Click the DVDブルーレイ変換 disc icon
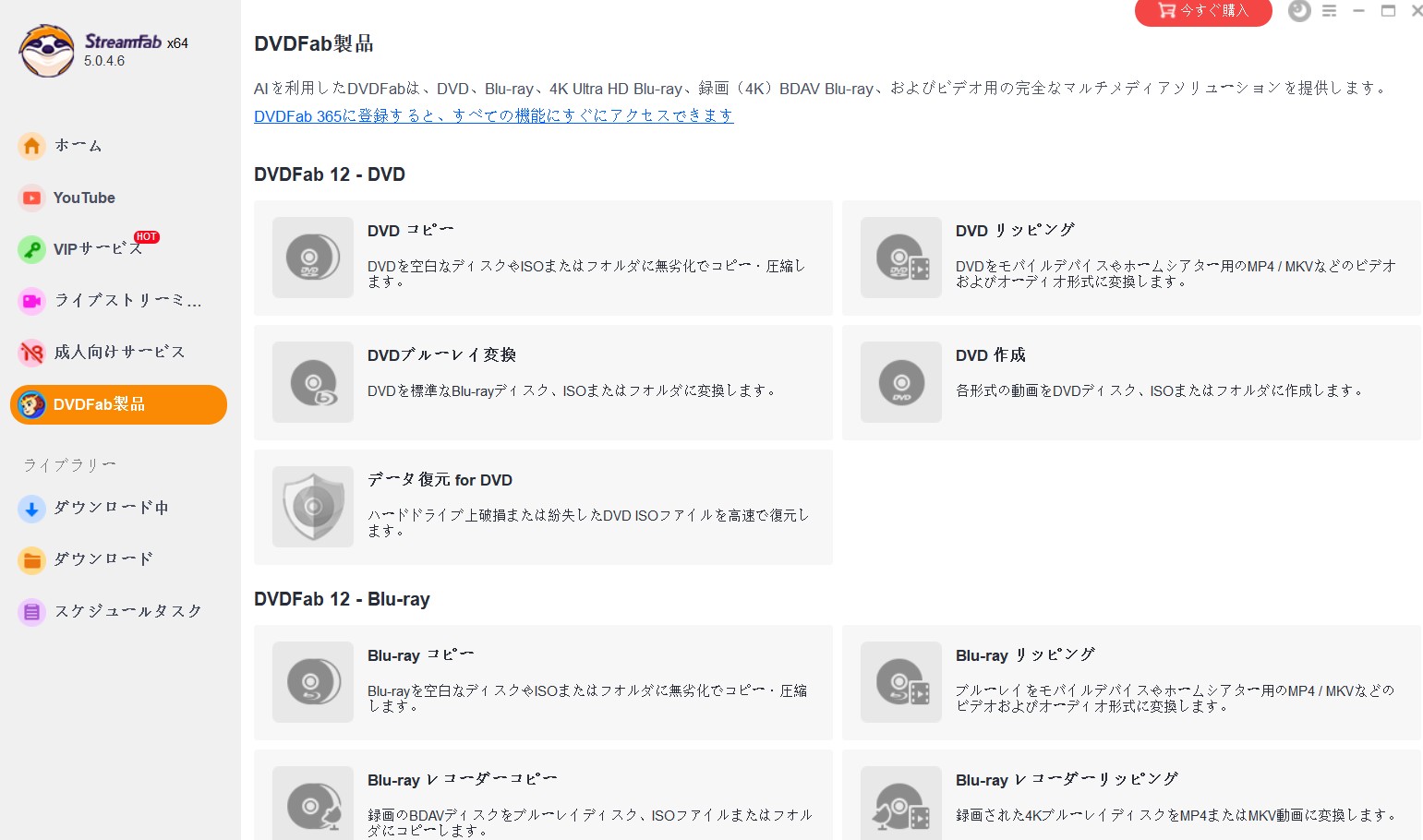The height and width of the screenshot is (840, 1423). 312,382
